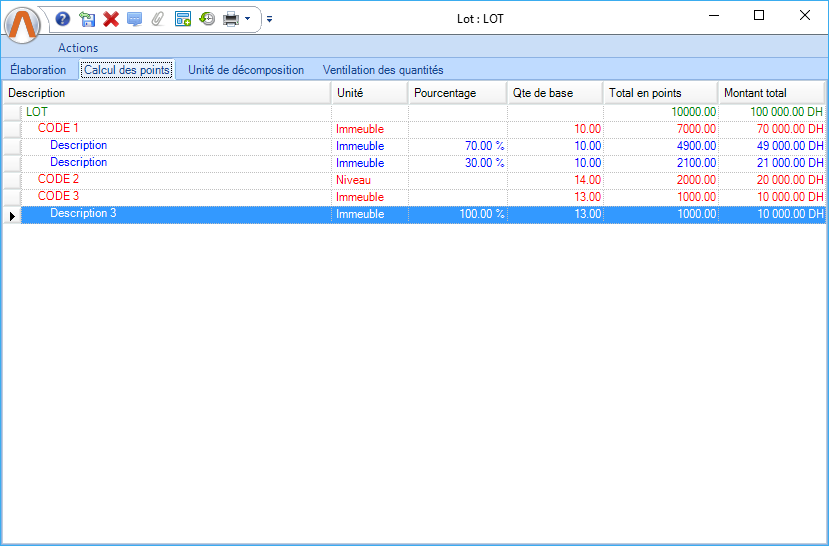The height and width of the screenshot is (546, 829).
Task: Click the printer icon
Action: point(231,19)
